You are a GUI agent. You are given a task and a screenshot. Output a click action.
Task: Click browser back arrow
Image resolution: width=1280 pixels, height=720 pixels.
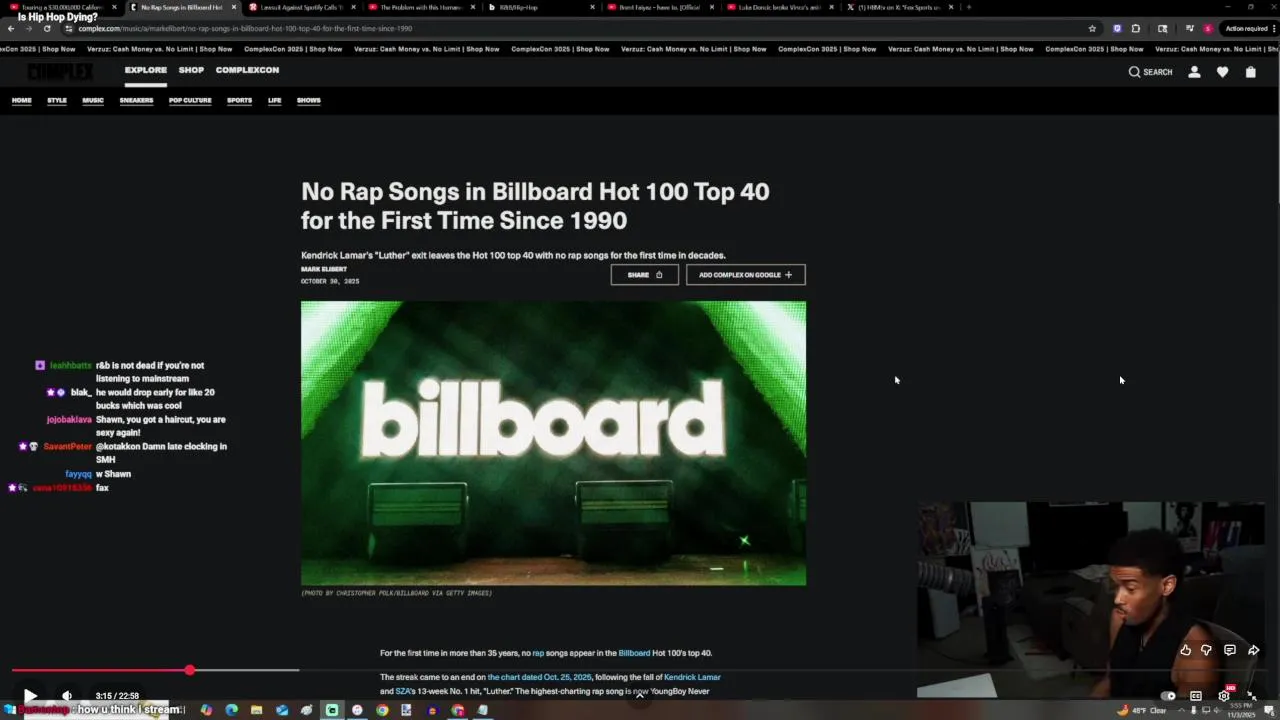[x=10, y=28]
